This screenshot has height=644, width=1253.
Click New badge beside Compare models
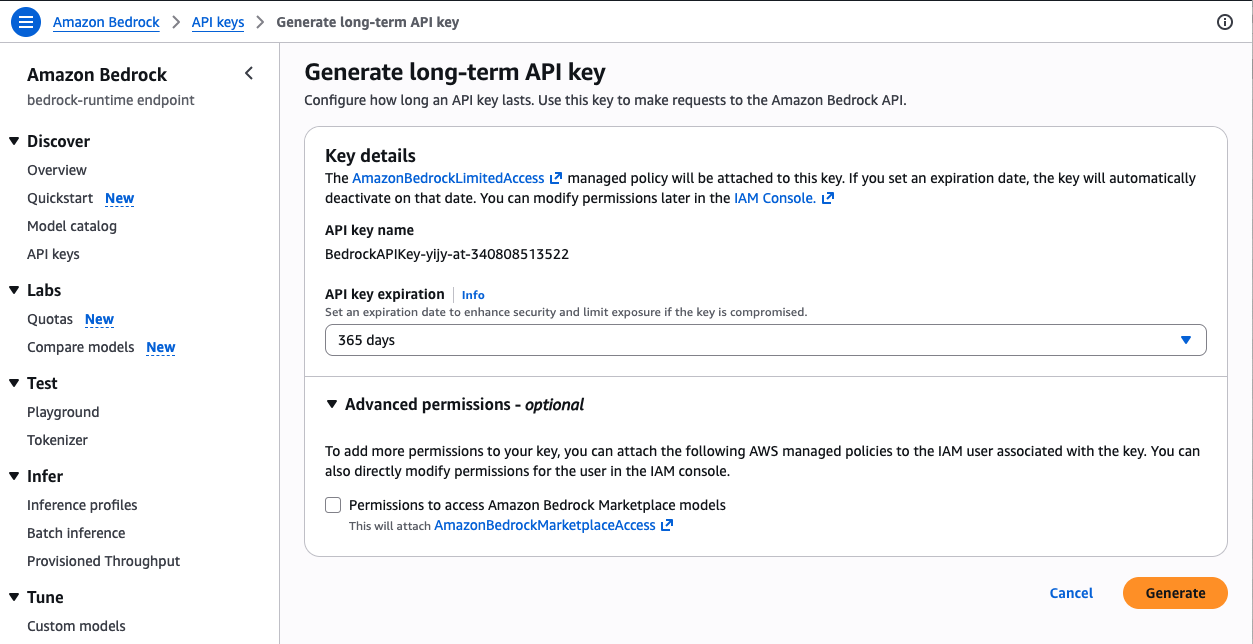[x=161, y=347]
